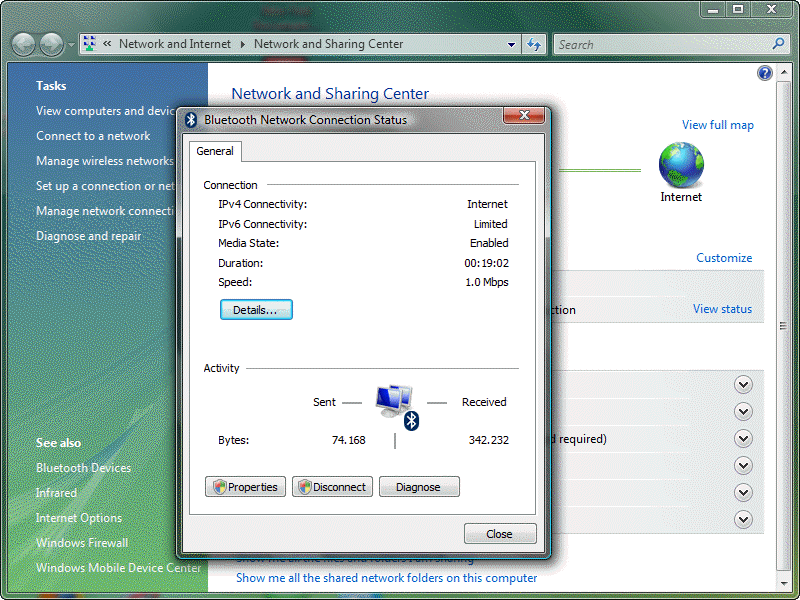Click the search magnifier icon
Screen dimensions: 800x600
point(778,44)
